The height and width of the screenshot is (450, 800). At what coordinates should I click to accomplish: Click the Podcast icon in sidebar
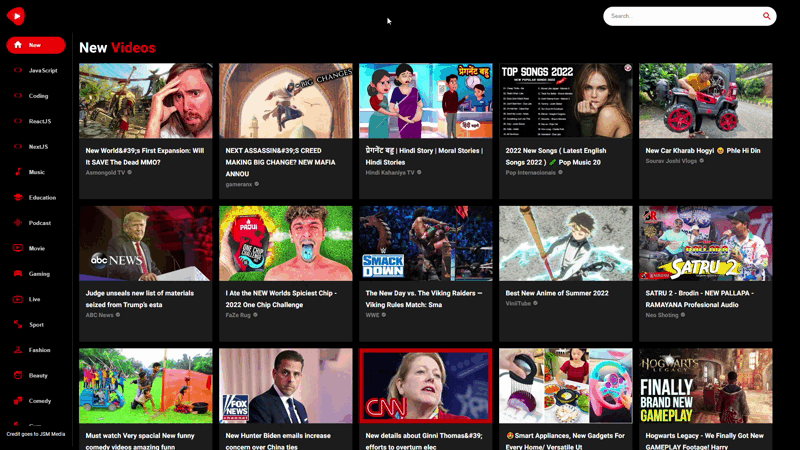18,223
